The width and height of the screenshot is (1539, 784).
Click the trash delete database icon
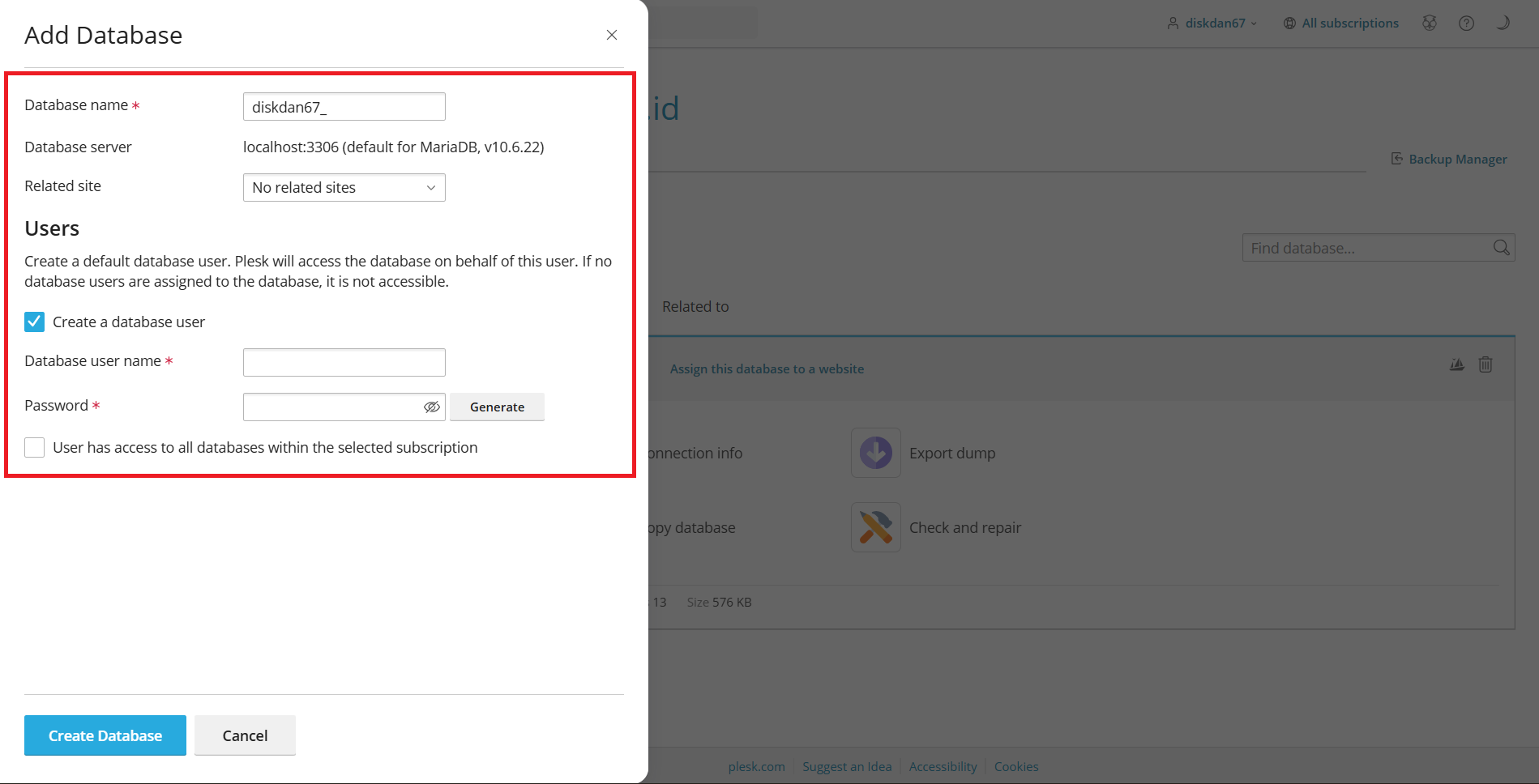tap(1485, 364)
